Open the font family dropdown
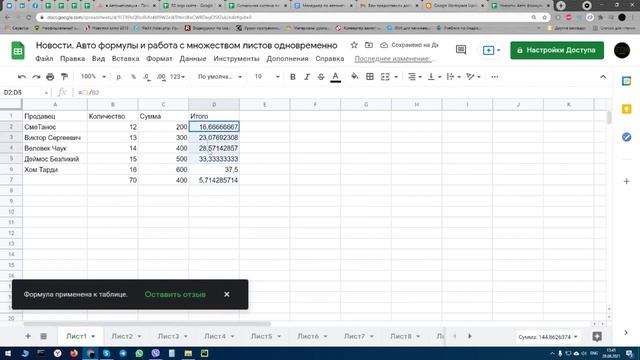The image size is (640, 360). [220, 77]
